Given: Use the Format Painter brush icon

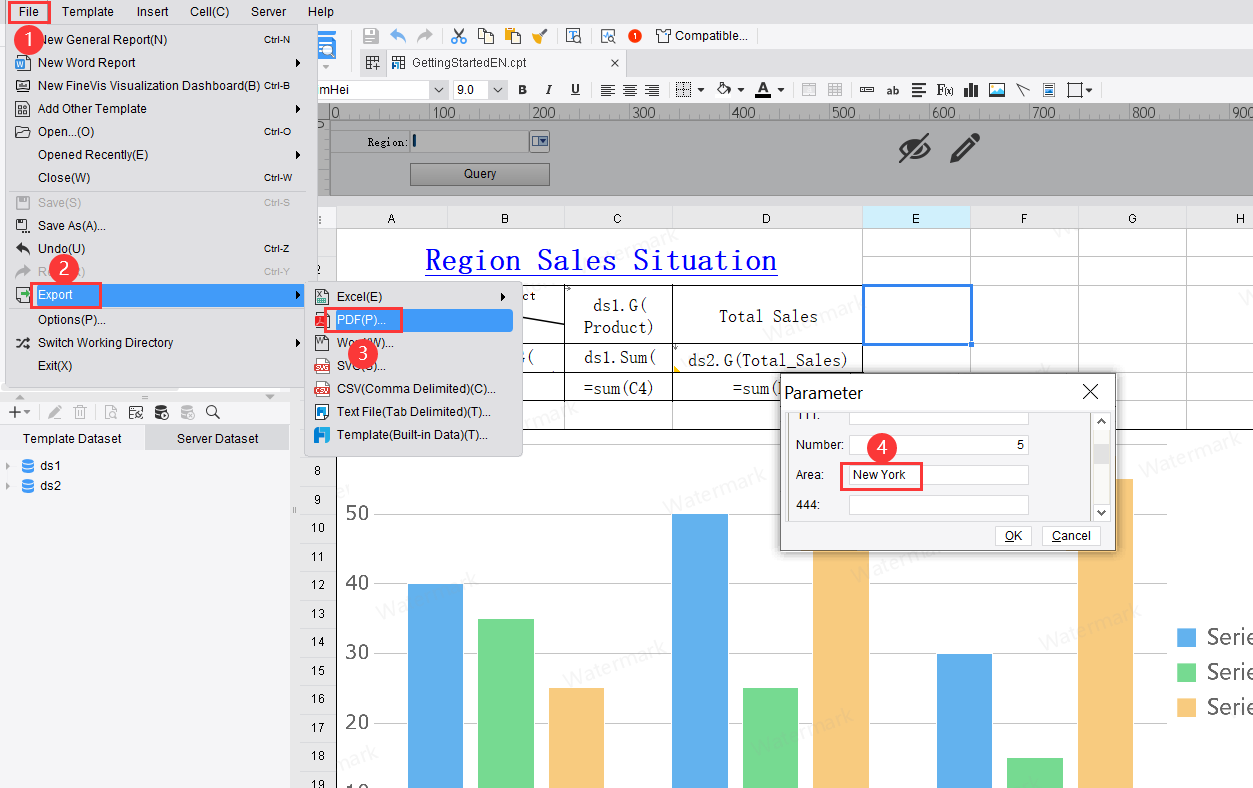Looking at the screenshot, I should (x=540, y=35).
